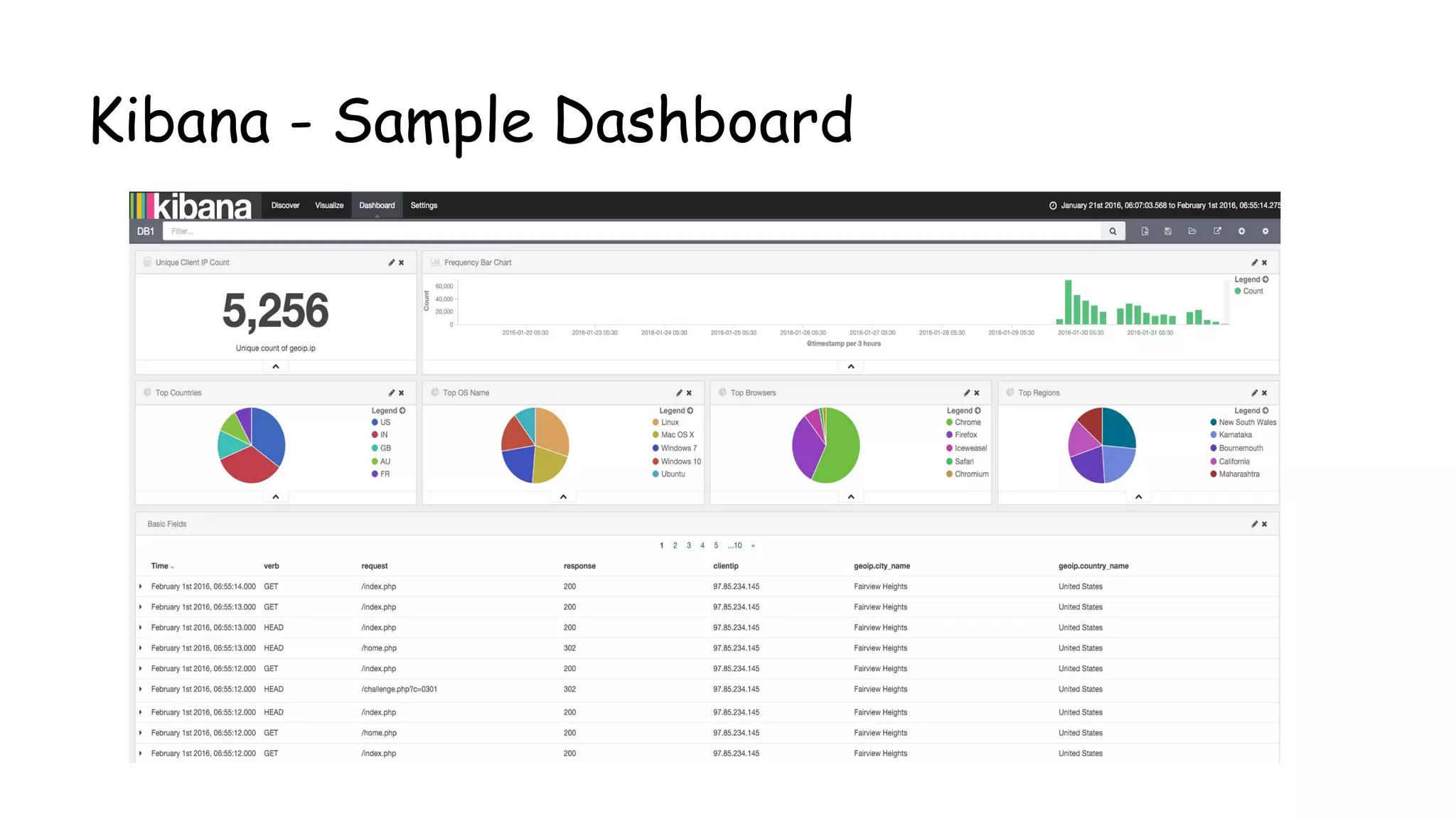Remove the Unique Client IP Count panel

pos(402,263)
